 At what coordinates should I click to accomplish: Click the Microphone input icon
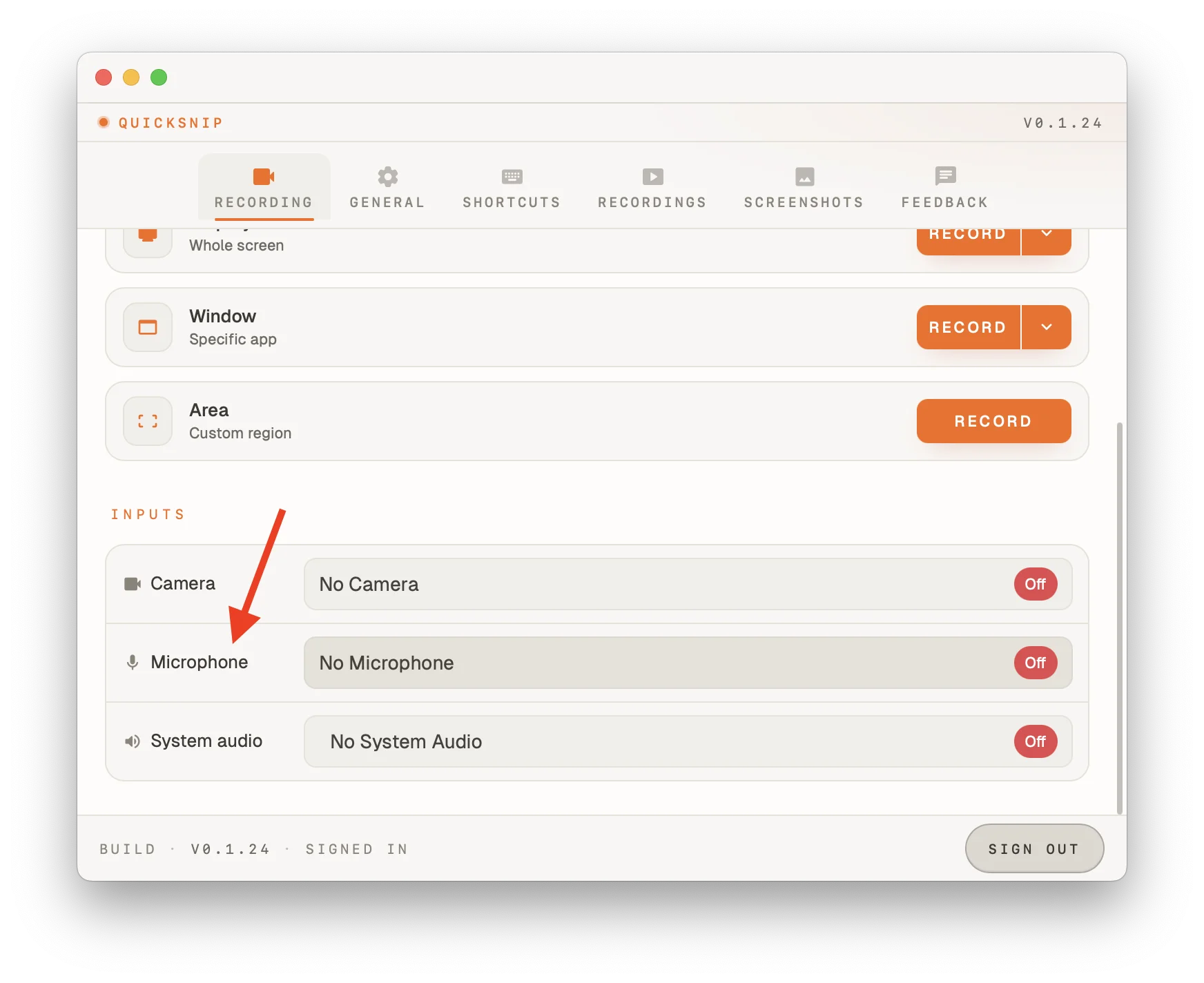(x=133, y=663)
